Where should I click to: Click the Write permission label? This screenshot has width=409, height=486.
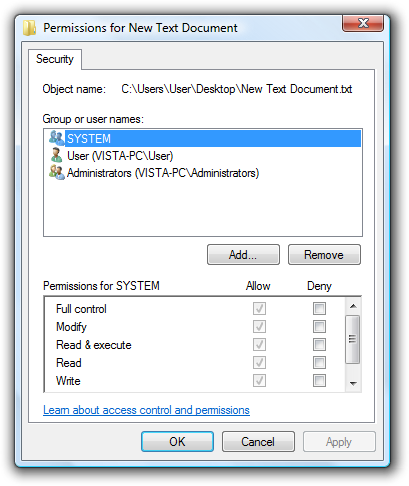[68, 381]
